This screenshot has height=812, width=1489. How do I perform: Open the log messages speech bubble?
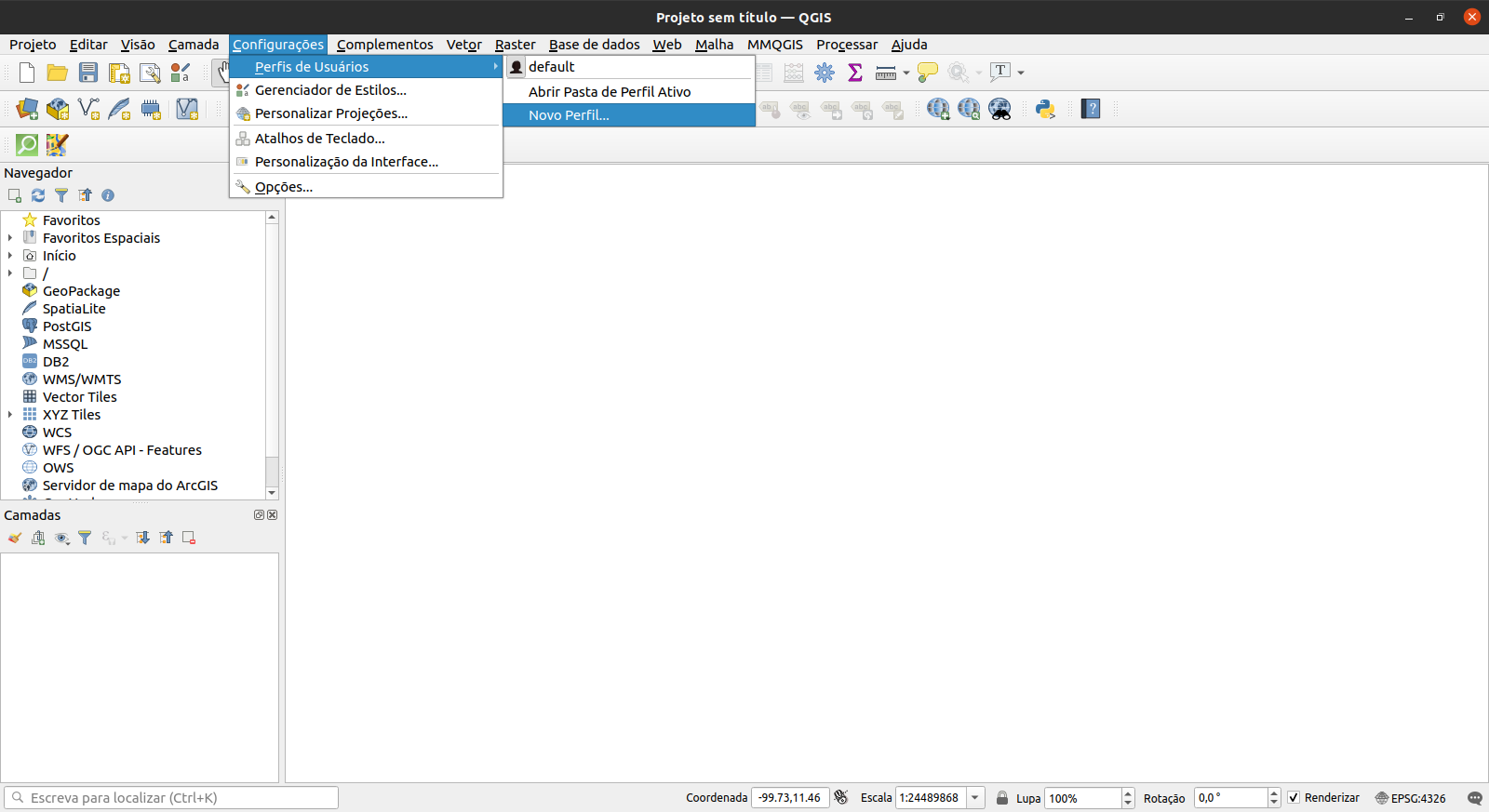(1474, 798)
